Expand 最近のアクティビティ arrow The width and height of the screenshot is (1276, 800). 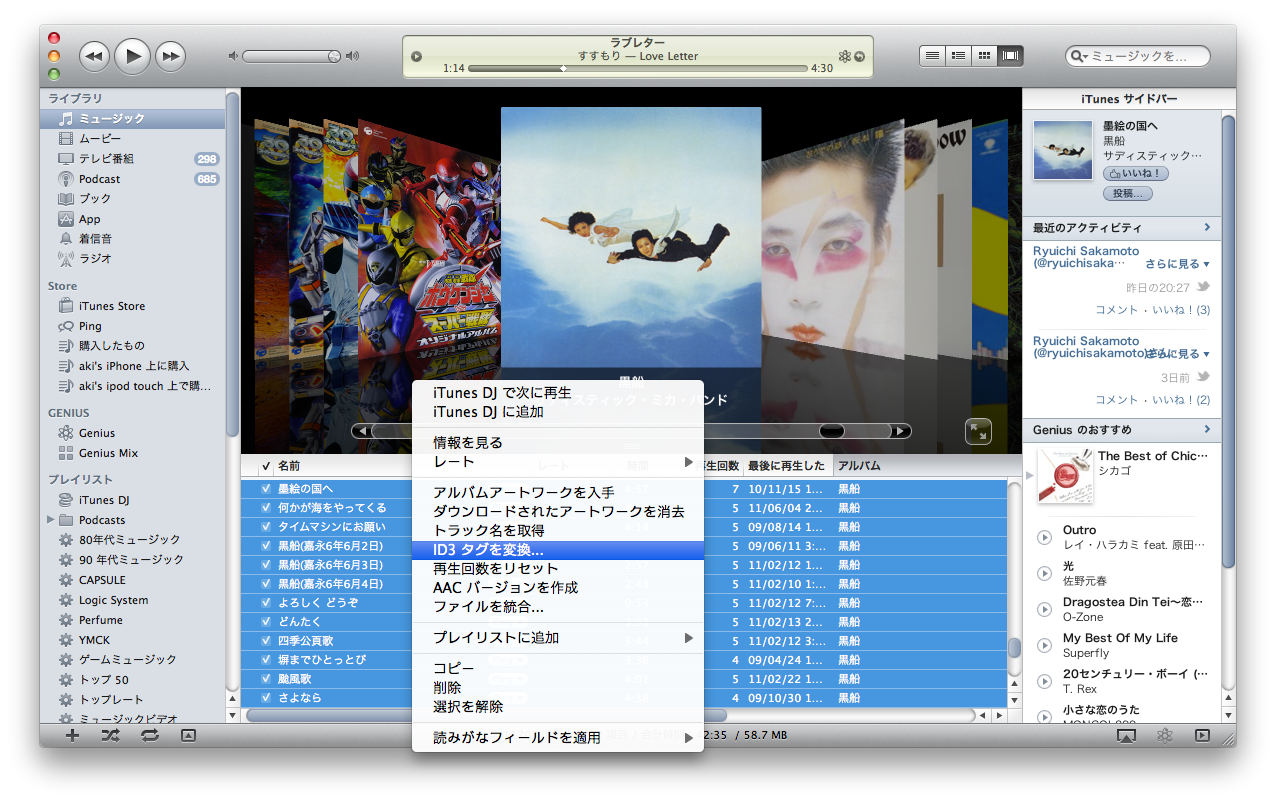pos(1207,228)
